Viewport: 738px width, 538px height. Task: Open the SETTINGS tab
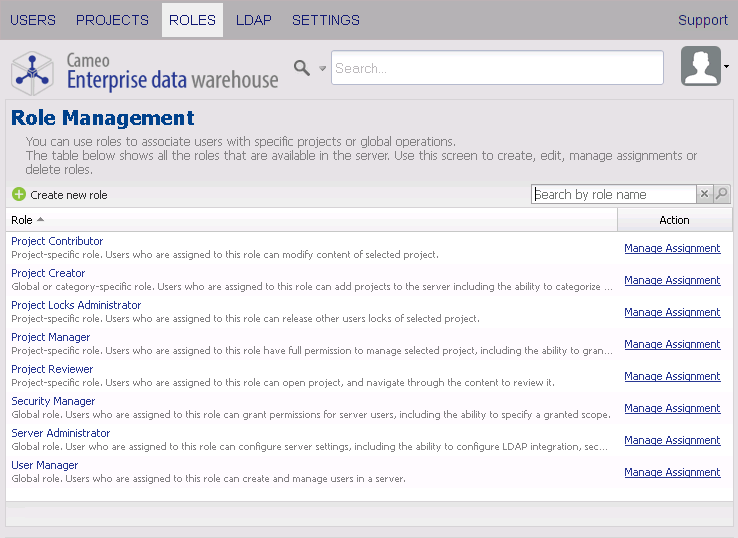(x=326, y=20)
